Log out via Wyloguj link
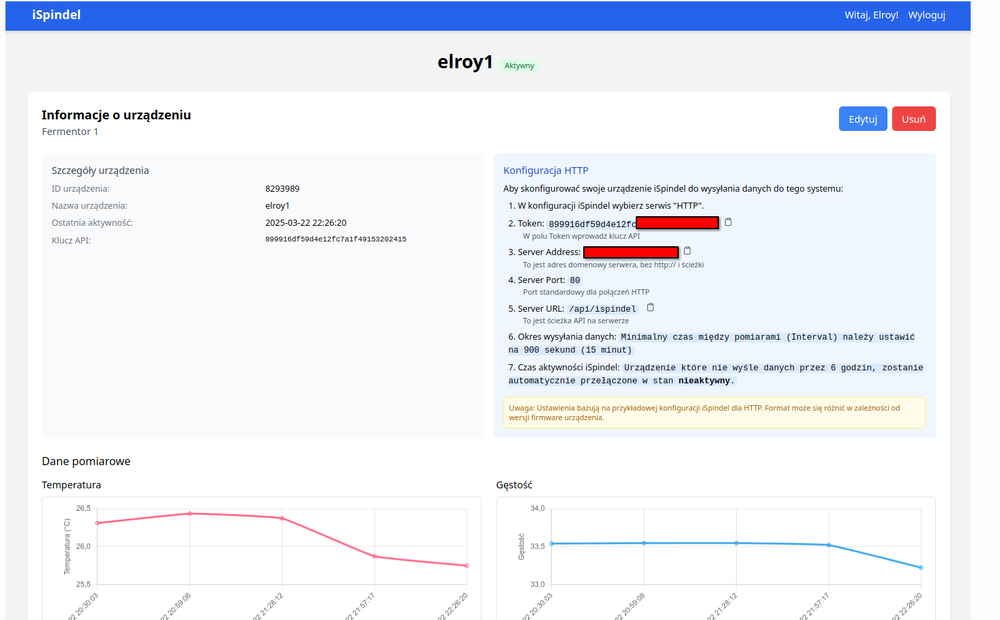The width and height of the screenshot is (1000, 620). click(926, 15)
